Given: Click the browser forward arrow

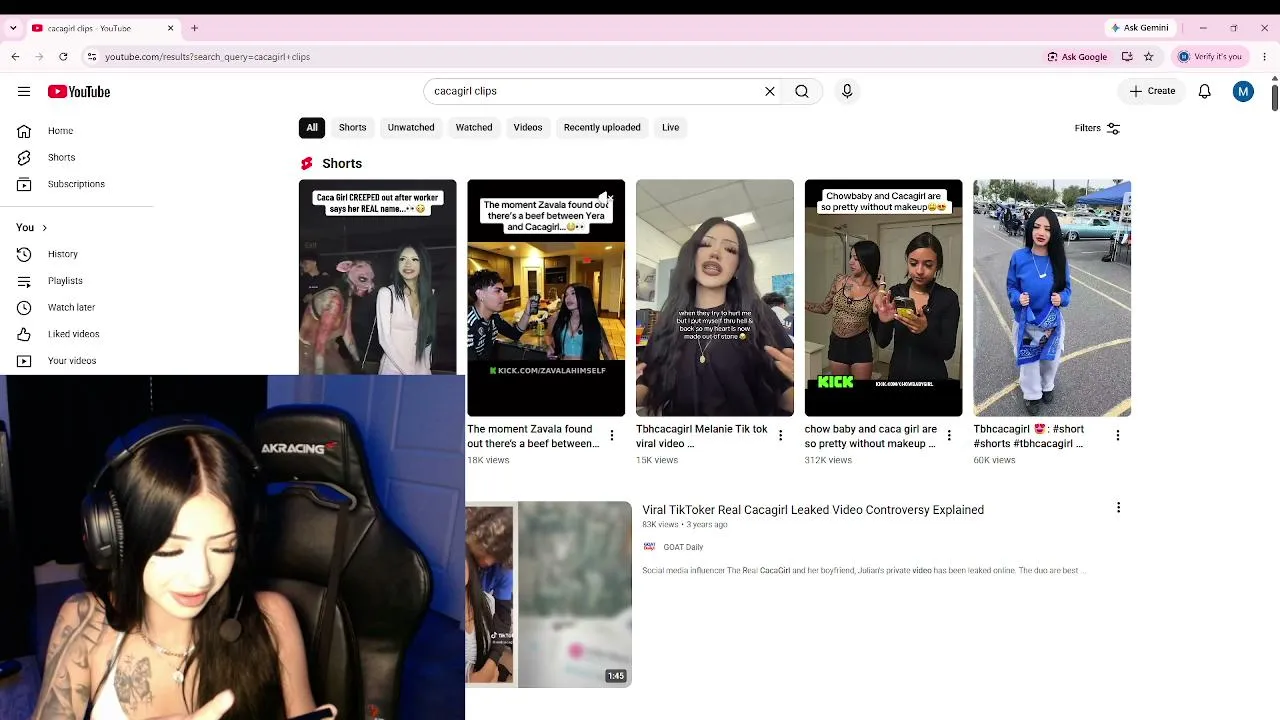Looking at the screenshot, I should point(39,57).
